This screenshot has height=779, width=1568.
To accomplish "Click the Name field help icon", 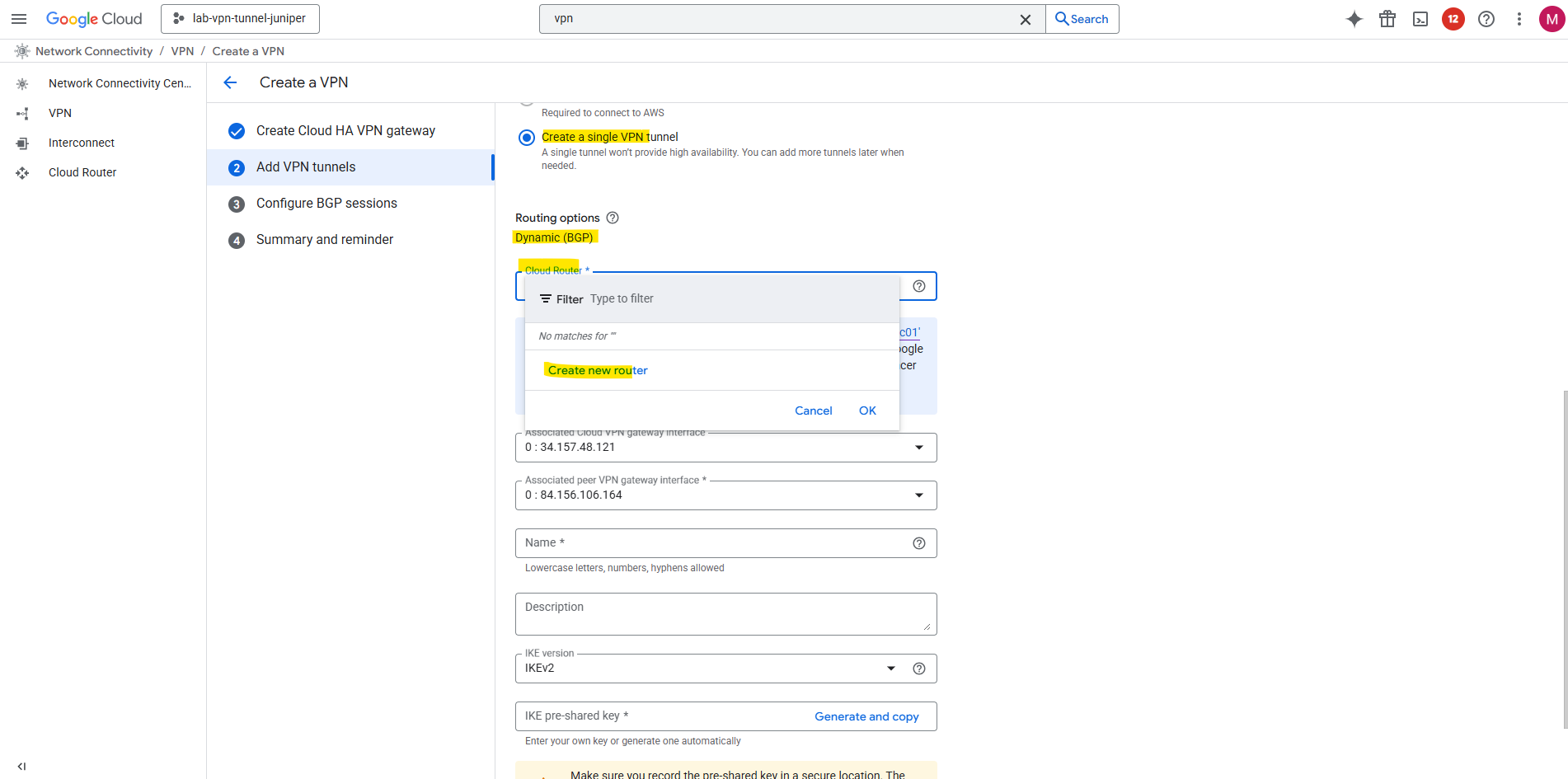I will tap(919, 543).
